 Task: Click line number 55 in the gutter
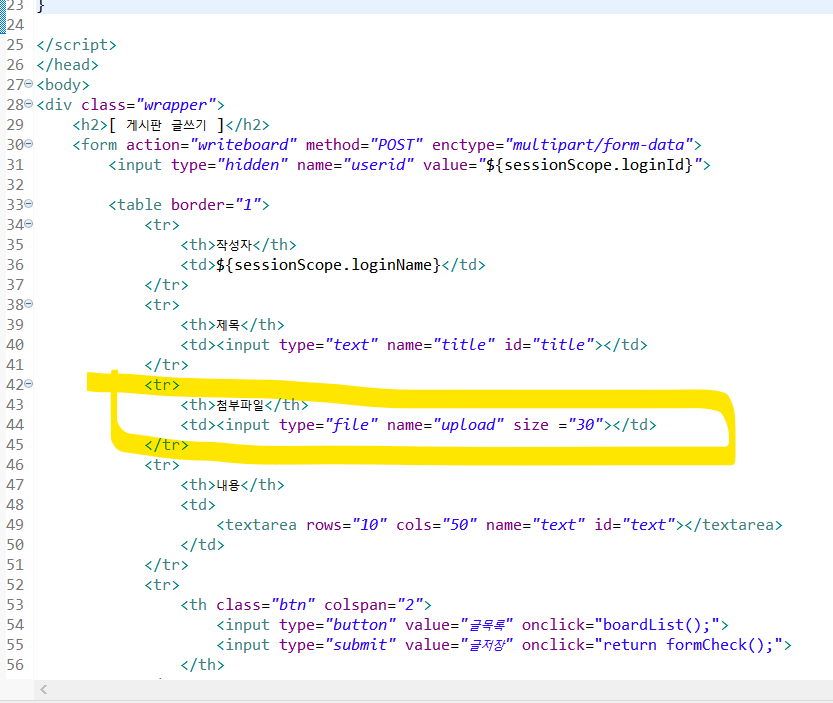[15, 645]
